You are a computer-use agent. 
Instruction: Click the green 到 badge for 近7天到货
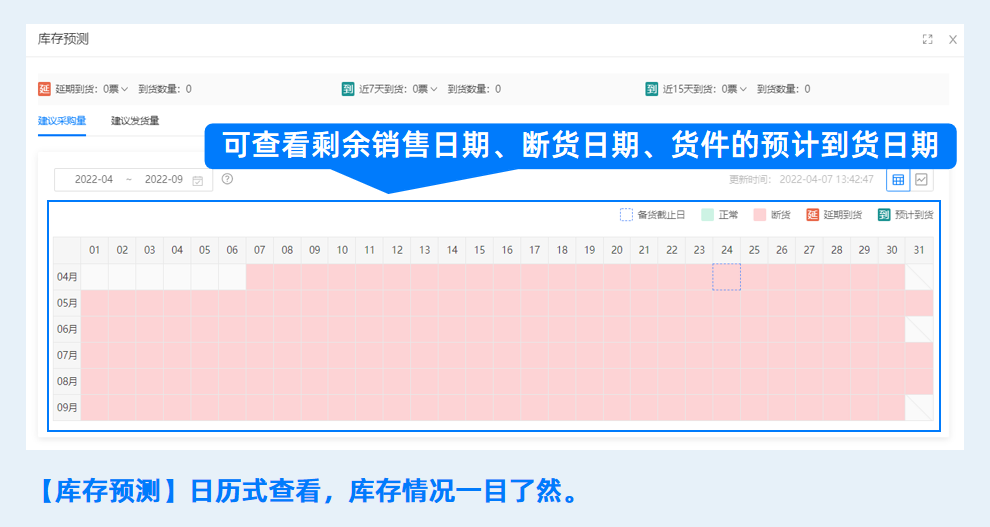coord(348,89)
